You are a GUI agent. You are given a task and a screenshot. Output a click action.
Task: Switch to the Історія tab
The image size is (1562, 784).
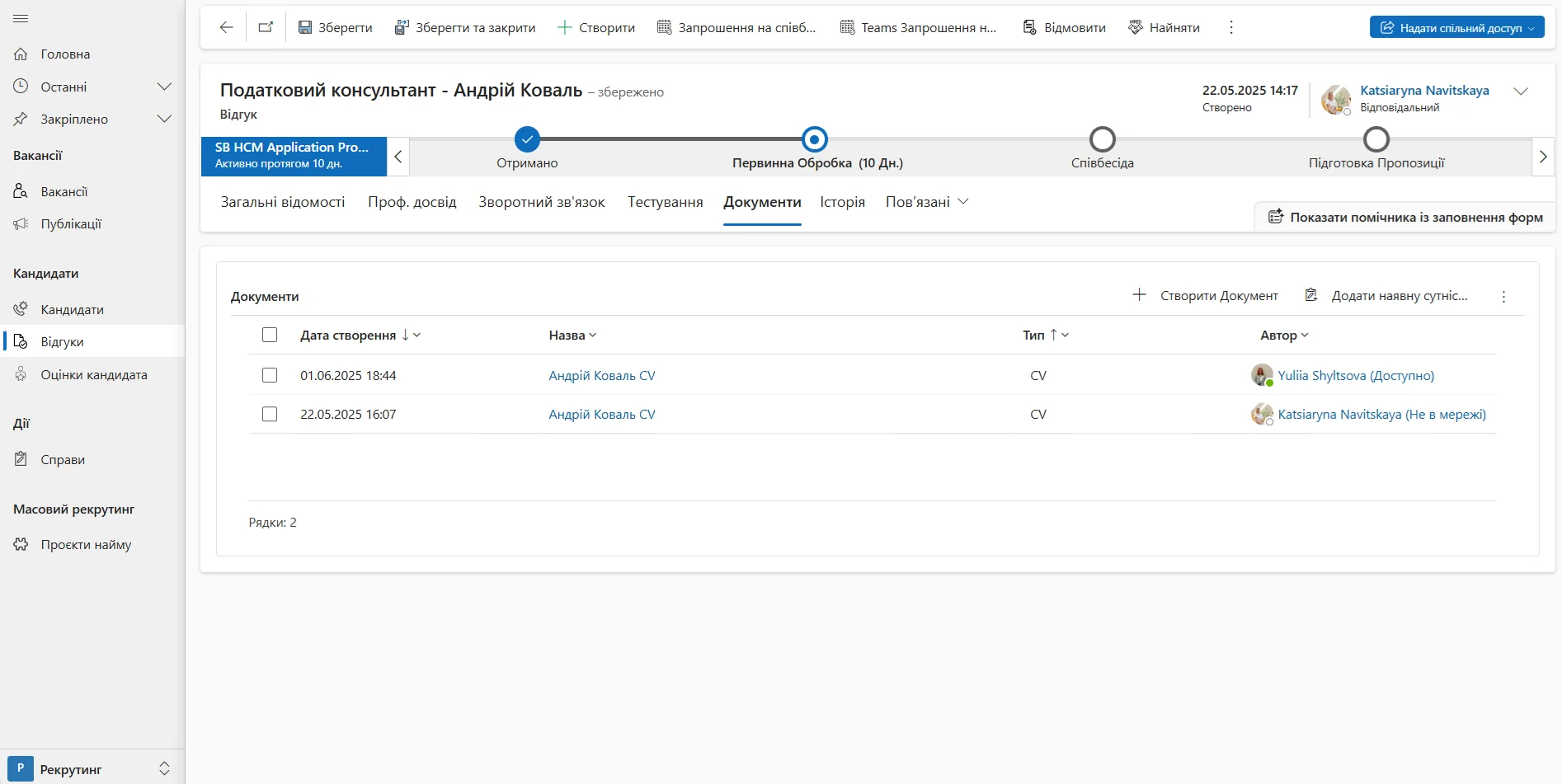(842, 202)
